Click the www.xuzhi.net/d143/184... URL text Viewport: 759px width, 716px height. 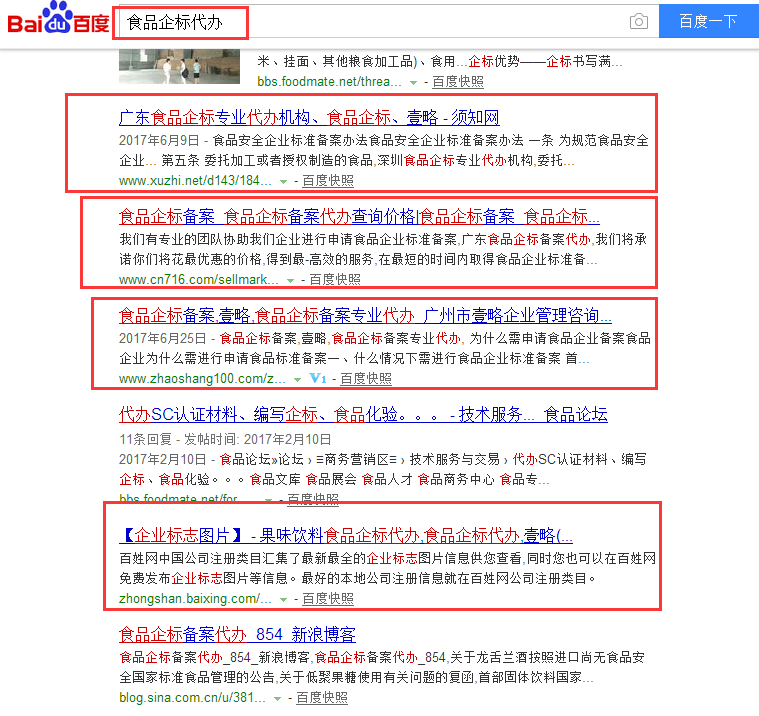pyautogui.click(x=195, y=181)
